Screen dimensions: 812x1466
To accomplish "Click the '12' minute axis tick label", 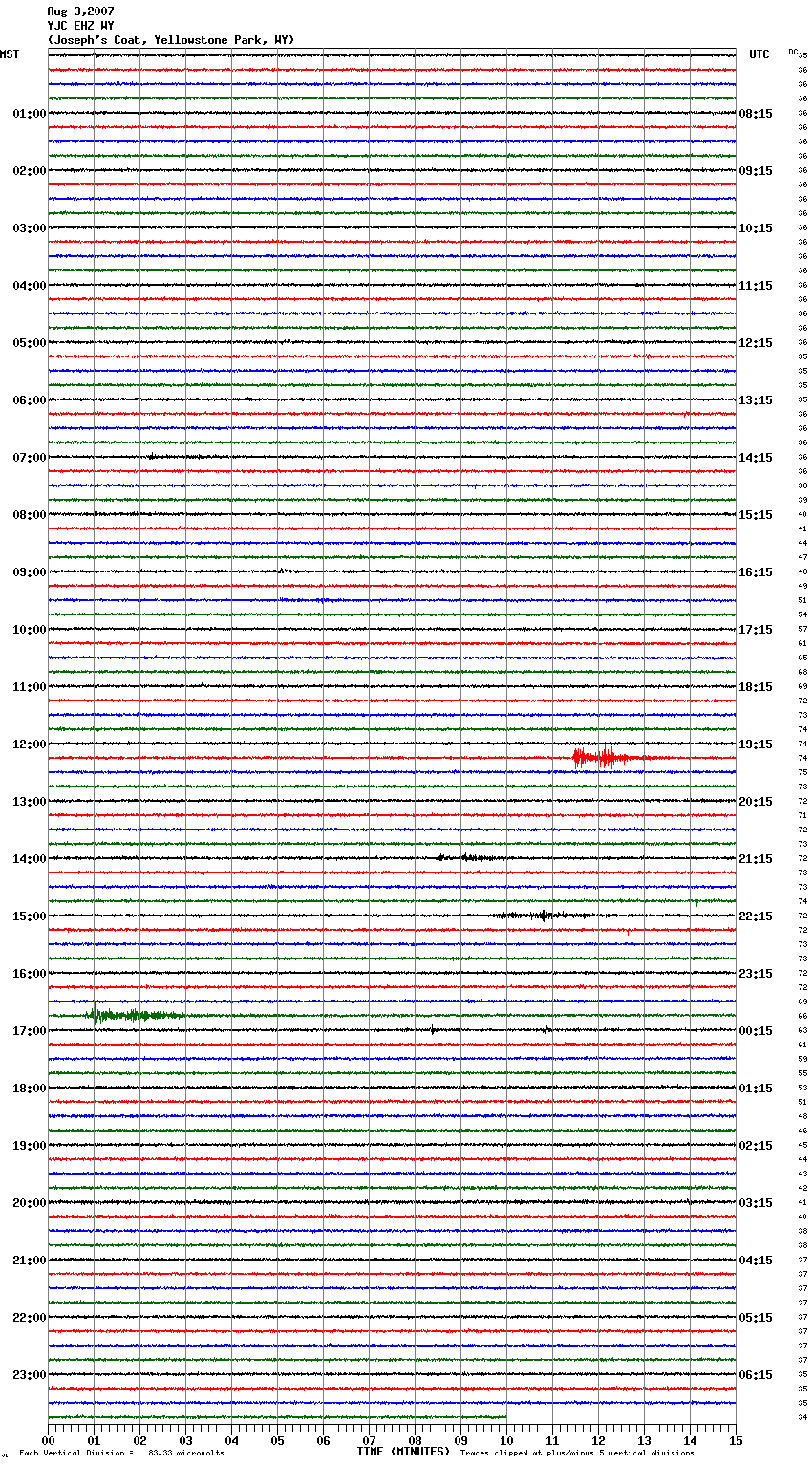I will (x=598, y=1440).
